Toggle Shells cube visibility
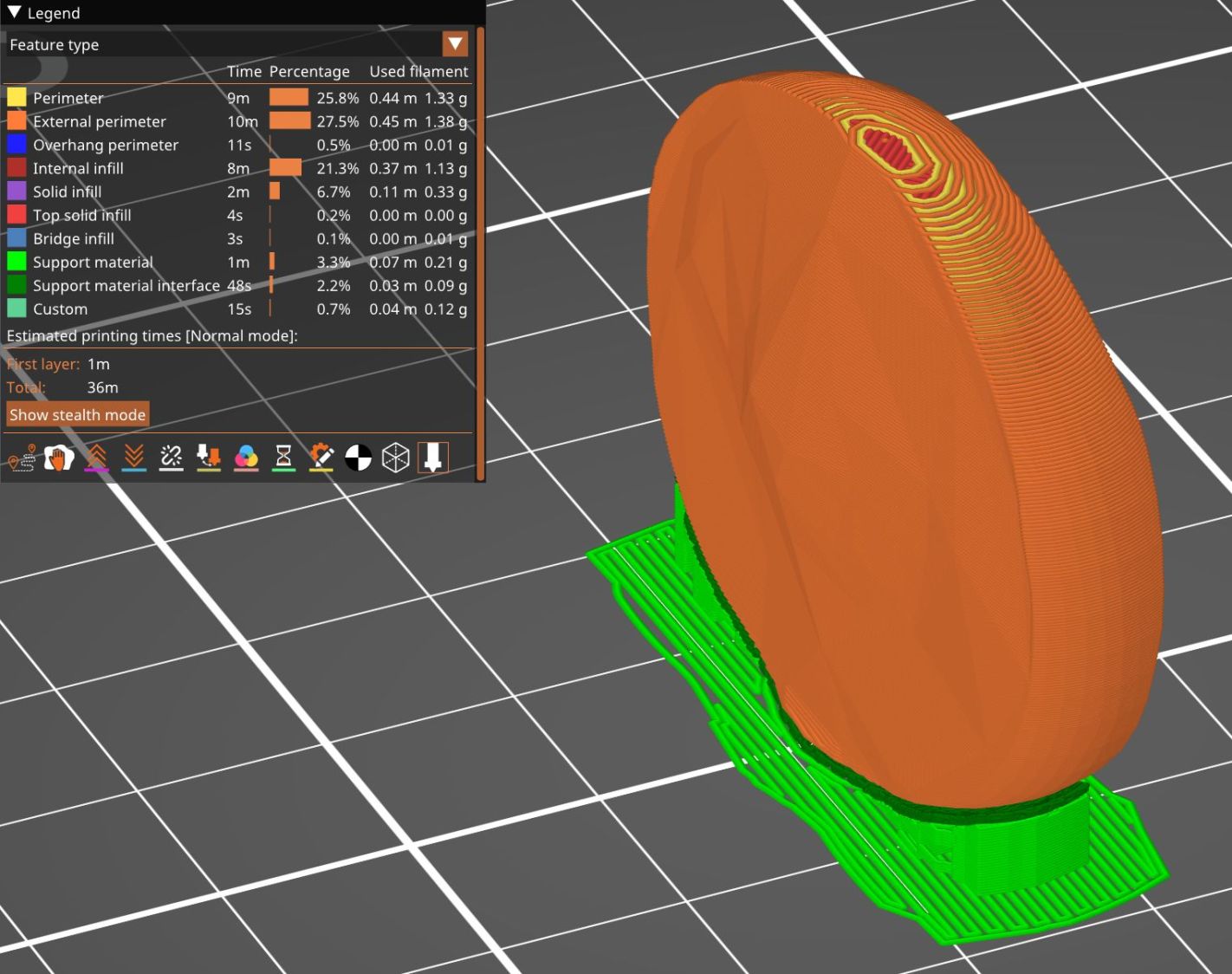The height and width of the screenshot is (974, 1232). click(395, 458)
